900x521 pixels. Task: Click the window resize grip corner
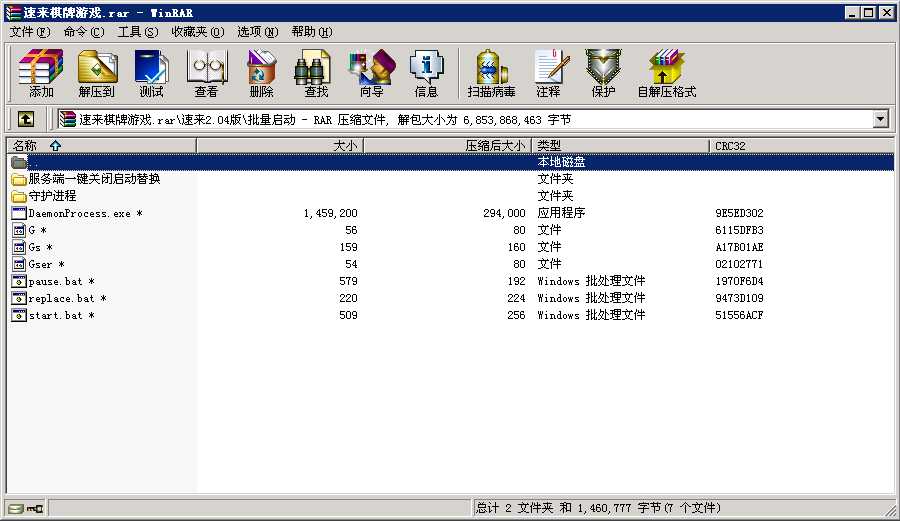890,510
